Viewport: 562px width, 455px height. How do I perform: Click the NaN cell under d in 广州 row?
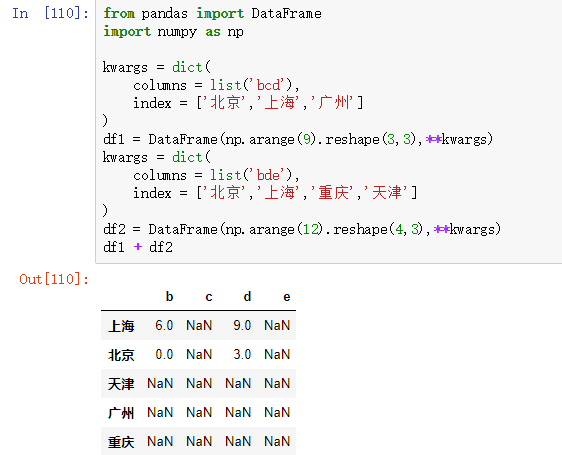tap(238, 412)
